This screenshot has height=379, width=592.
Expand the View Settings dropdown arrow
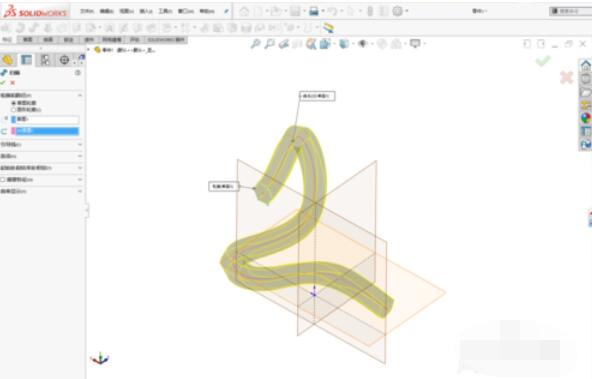click(424, 44)
